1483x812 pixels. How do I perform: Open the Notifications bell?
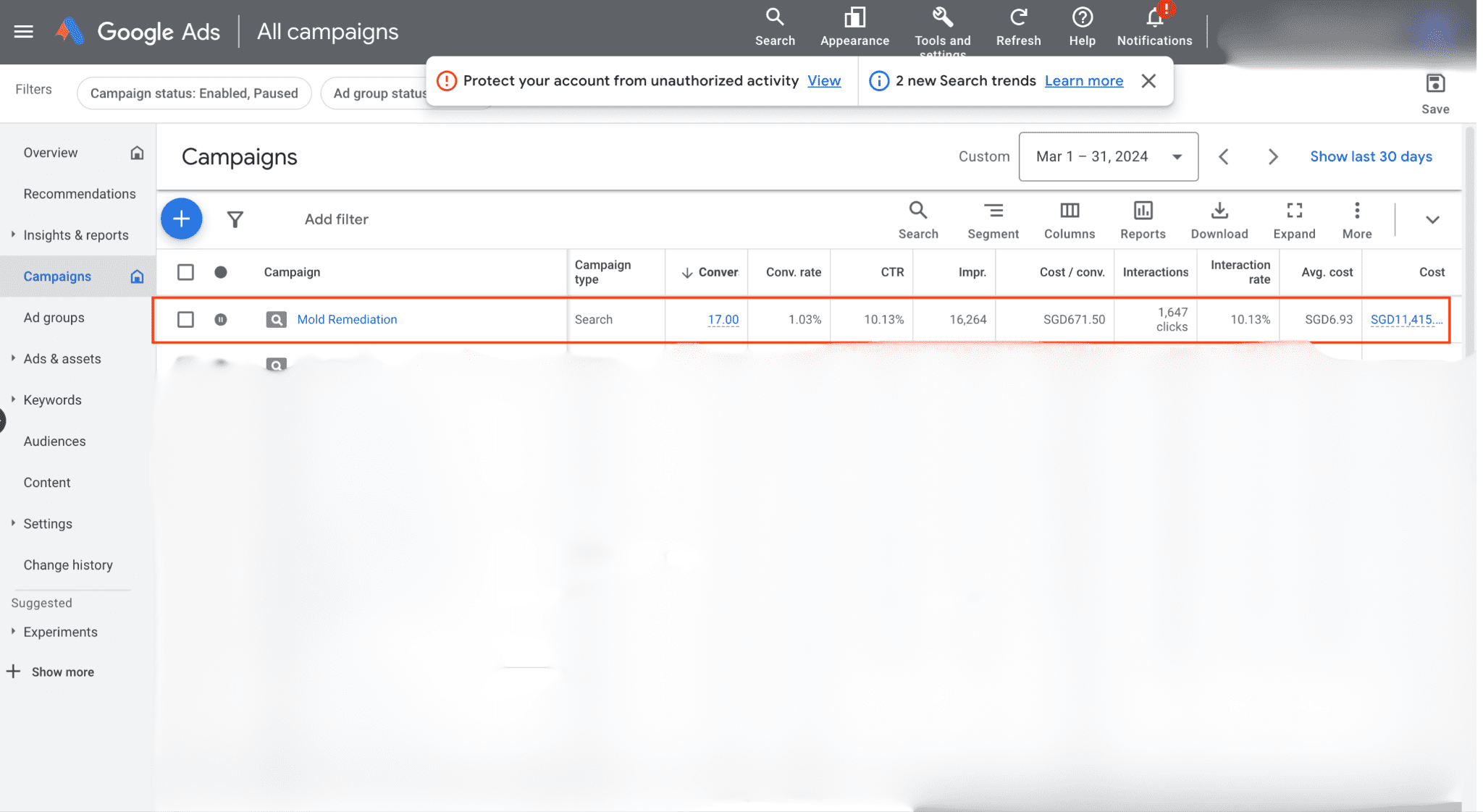(1154, 19)
